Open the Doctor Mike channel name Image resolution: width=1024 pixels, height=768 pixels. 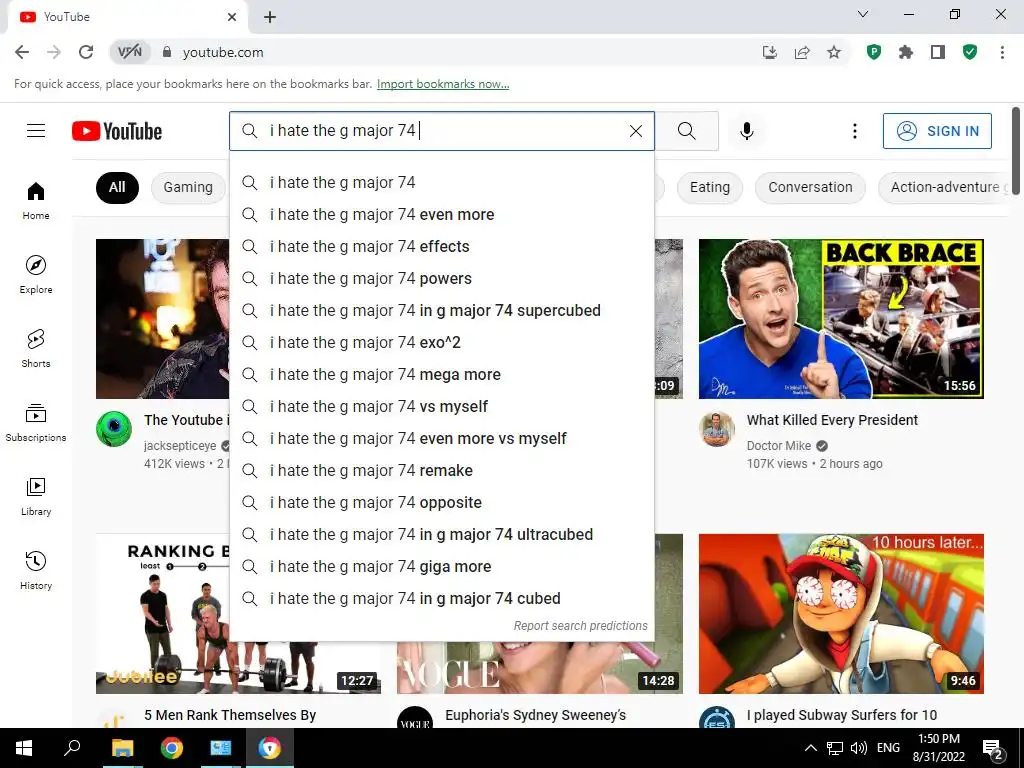point(779,445)
